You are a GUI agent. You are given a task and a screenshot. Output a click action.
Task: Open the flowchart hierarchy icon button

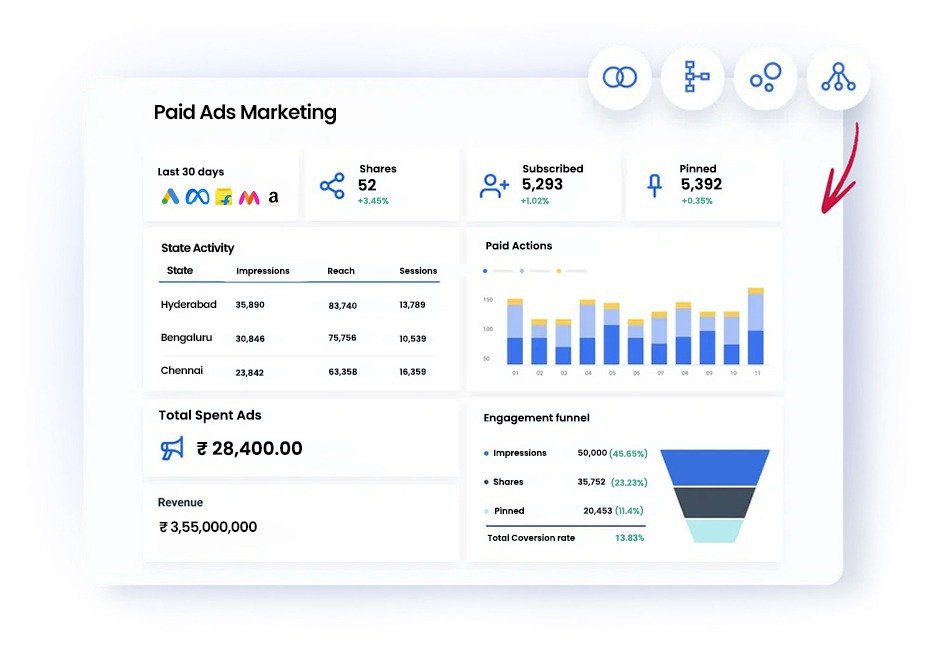click(x=692, y=77)
